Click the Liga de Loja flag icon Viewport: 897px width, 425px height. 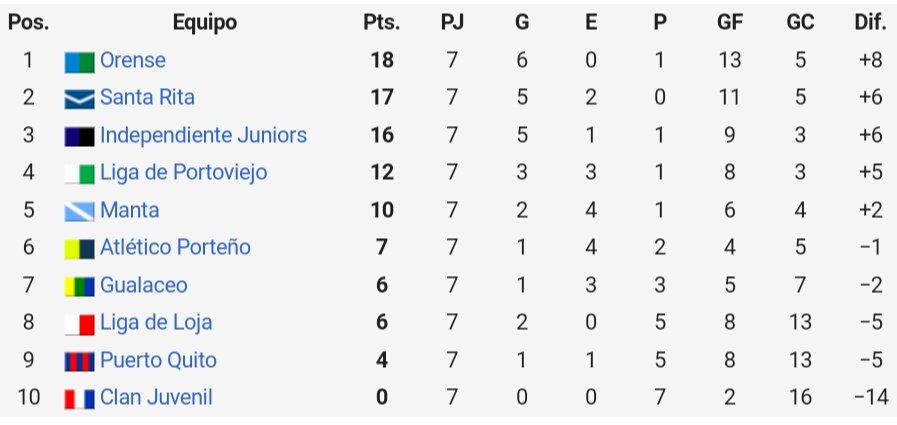79,324
